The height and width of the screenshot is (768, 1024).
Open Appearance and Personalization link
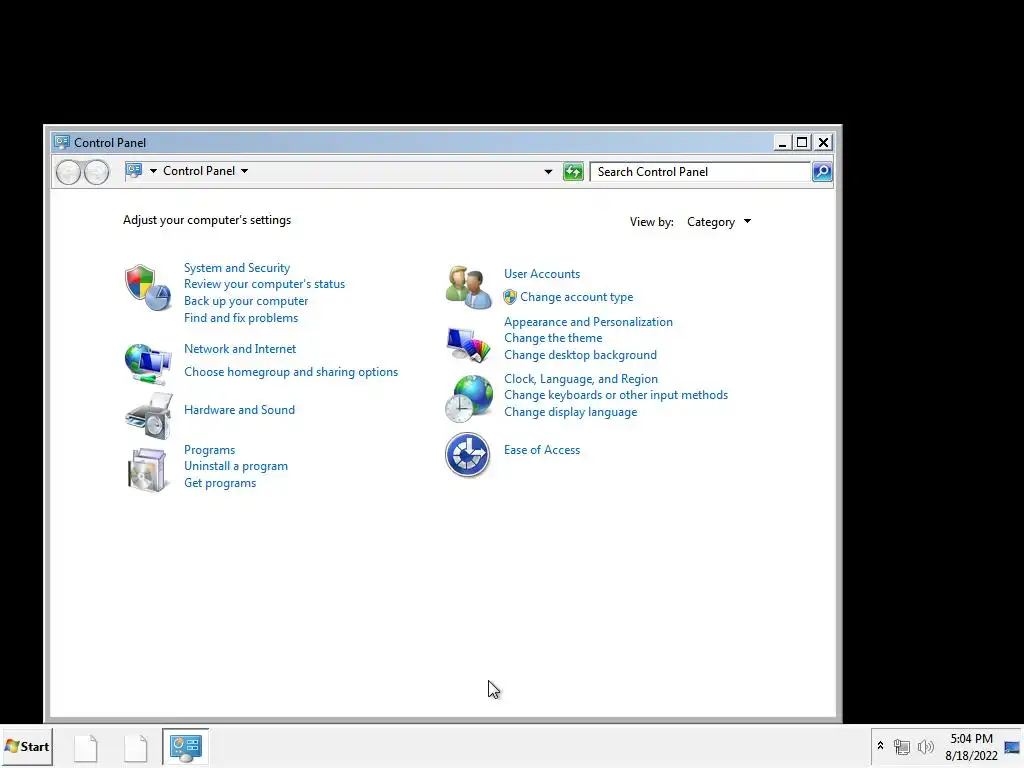(x=588, y=322)
